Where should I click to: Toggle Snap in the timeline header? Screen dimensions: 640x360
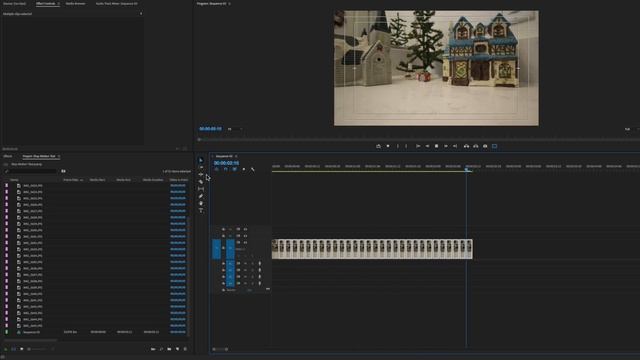point(225,169)
